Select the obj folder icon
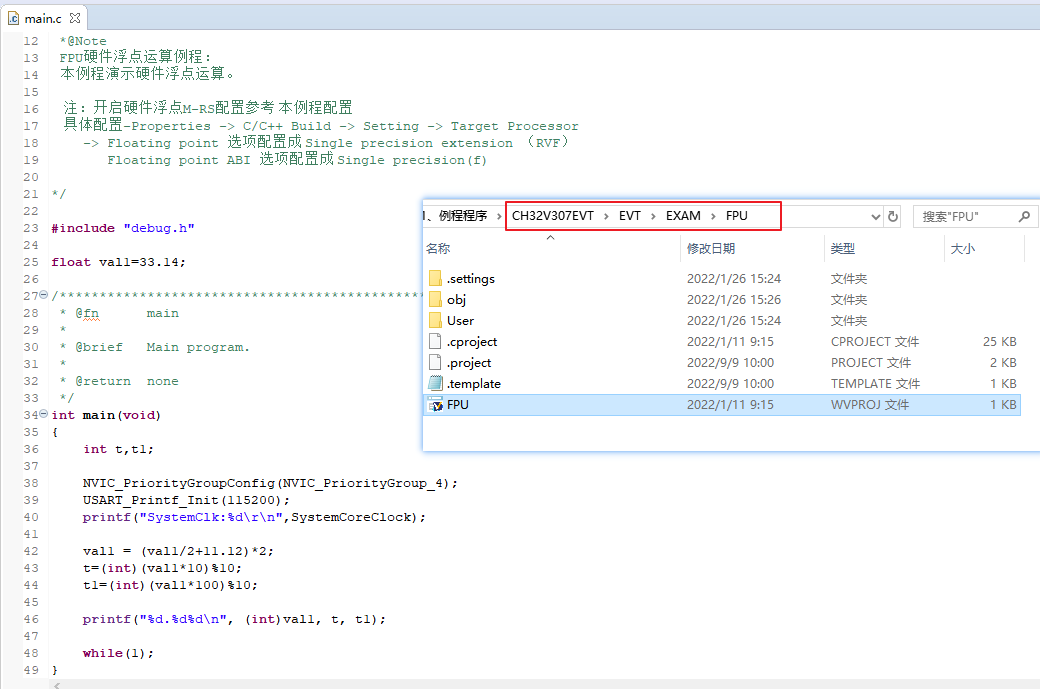The height and width of the screenshot is (689, 1040). tap(435, 300)
